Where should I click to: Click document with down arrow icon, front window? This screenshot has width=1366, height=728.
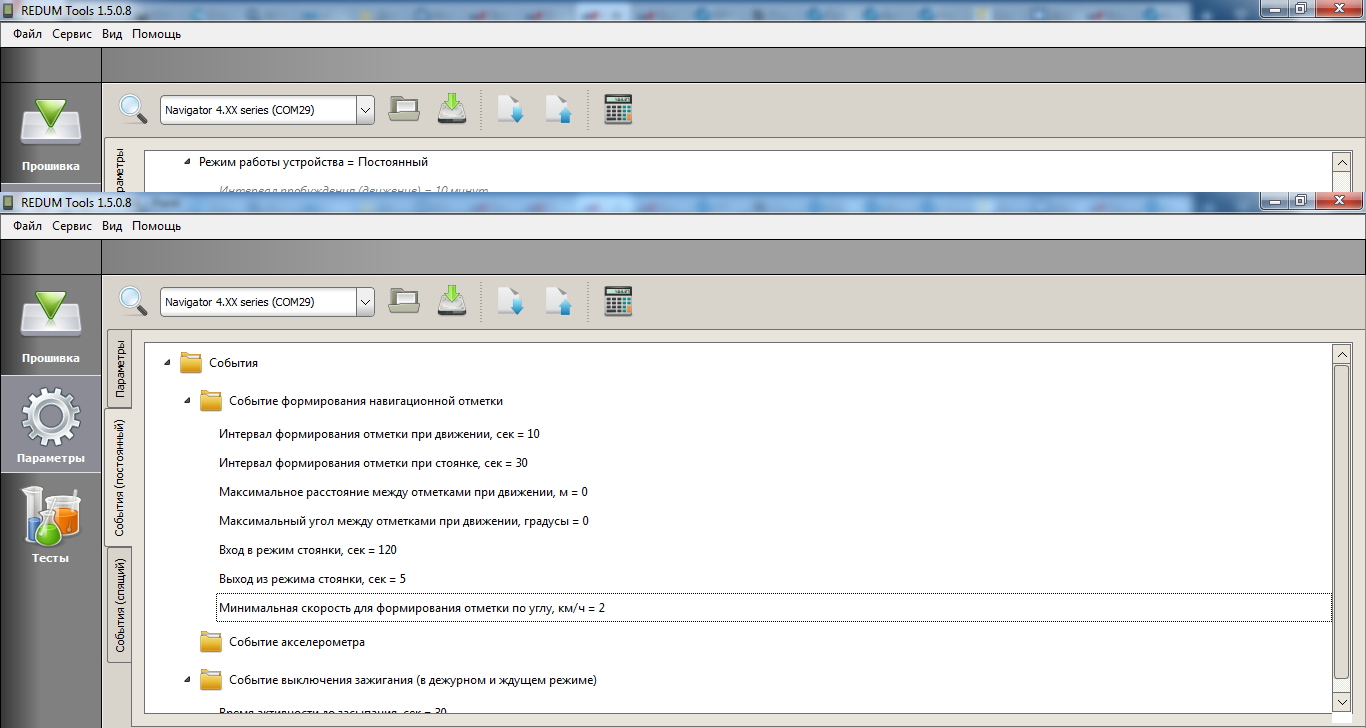coord(511,301)
